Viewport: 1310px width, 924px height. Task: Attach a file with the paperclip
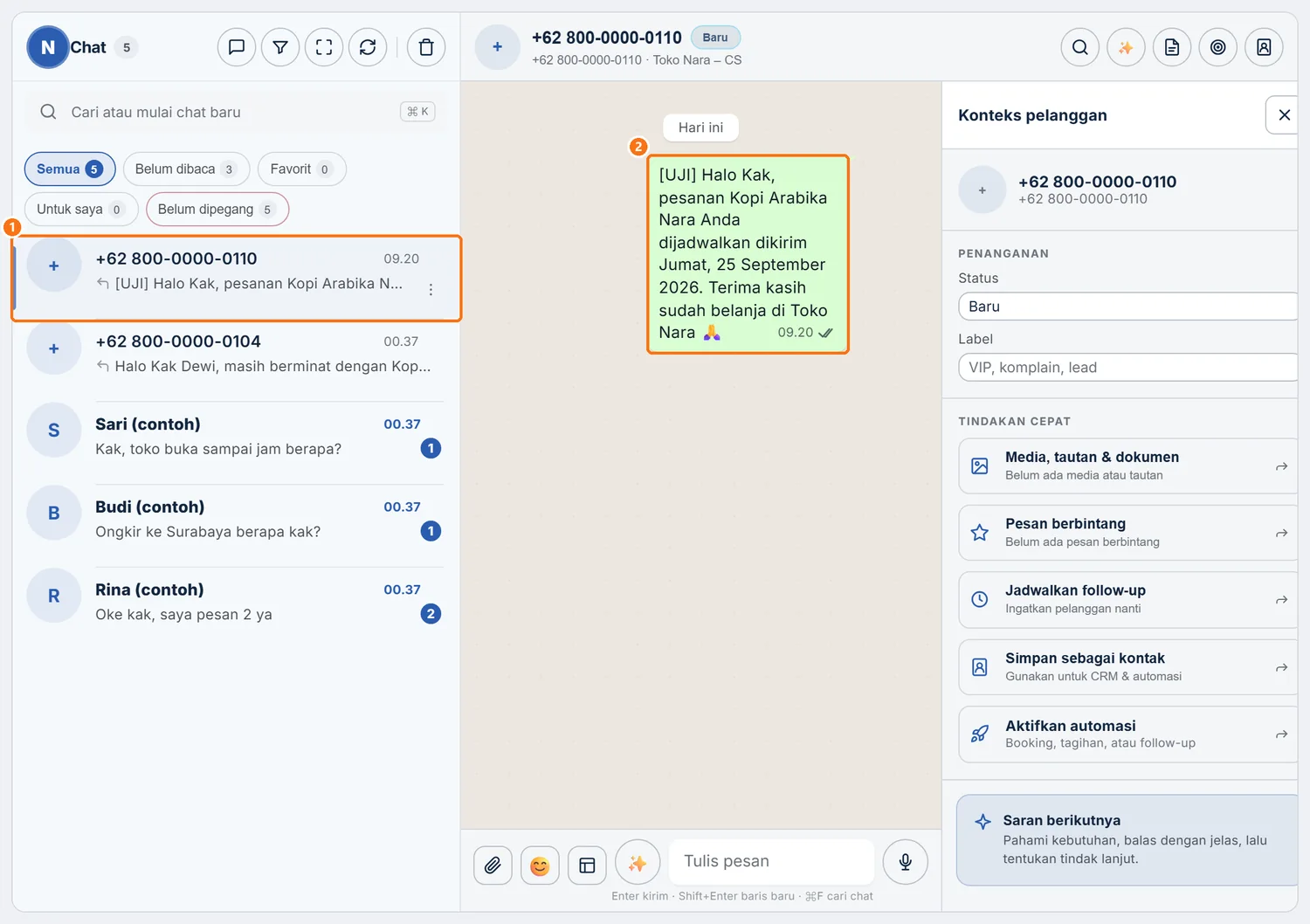pyautogui.click(x=493, y=865)
